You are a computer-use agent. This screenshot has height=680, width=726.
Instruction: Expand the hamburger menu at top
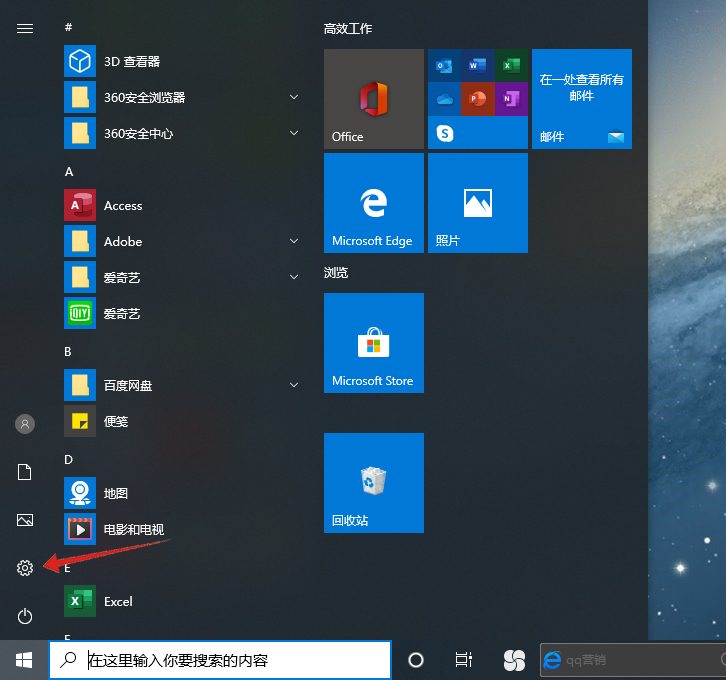pyautogui.click(x=25, y=29)
